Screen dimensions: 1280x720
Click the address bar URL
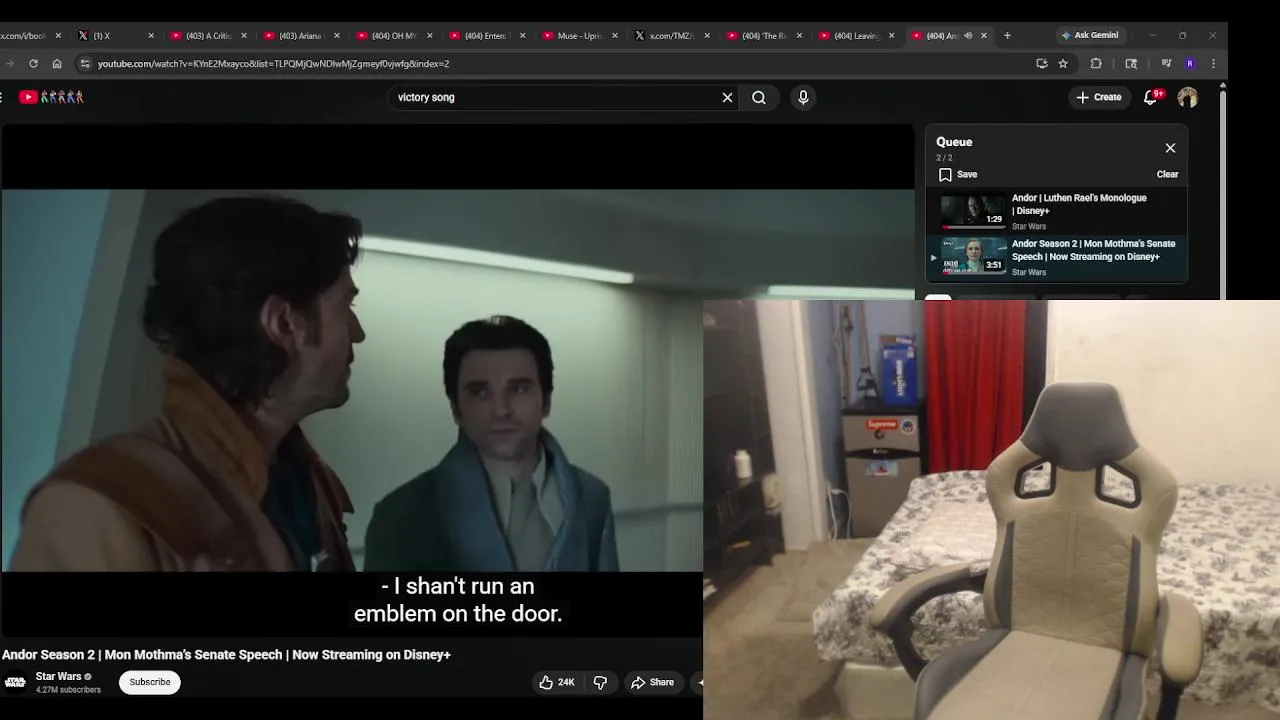(x=273, y=63)
